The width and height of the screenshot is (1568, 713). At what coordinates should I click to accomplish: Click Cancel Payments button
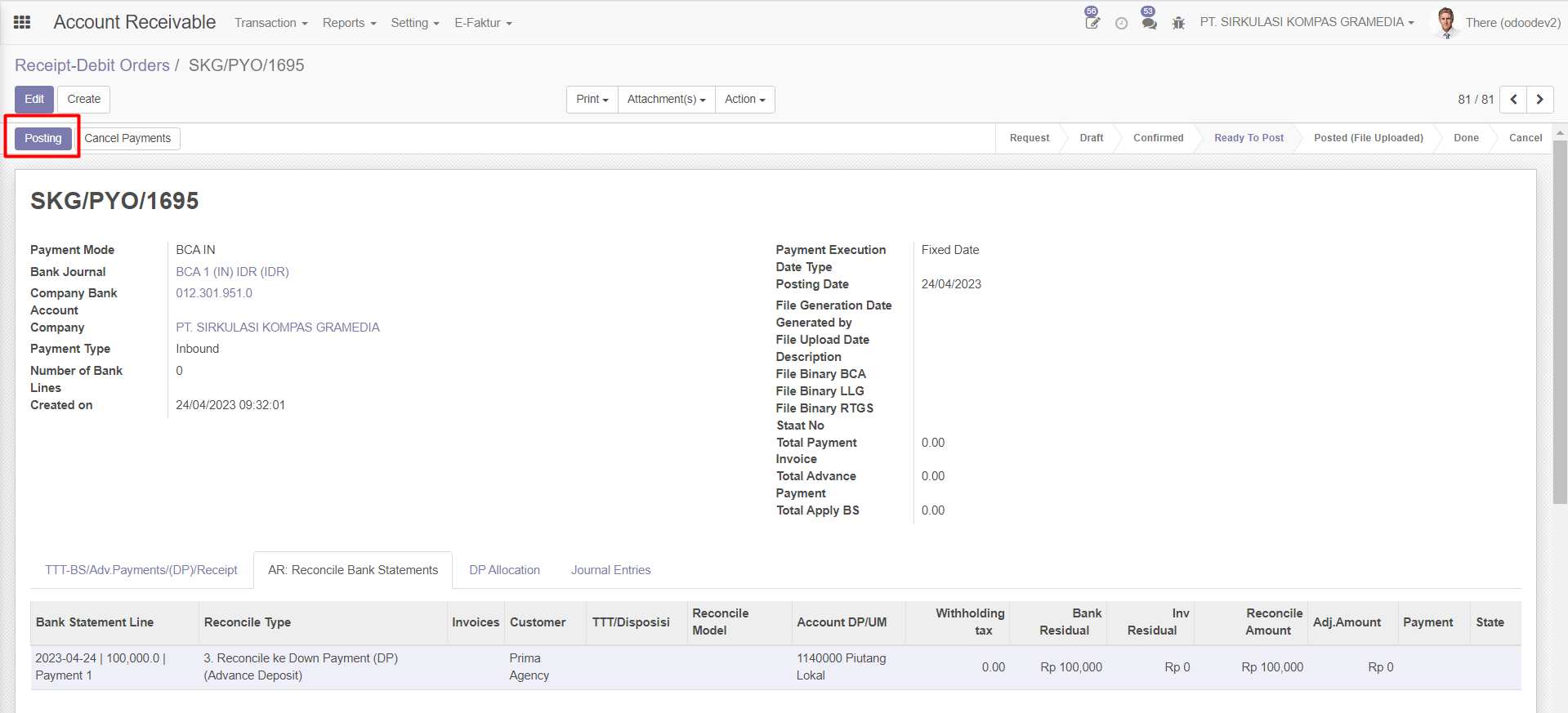point(127,138)
